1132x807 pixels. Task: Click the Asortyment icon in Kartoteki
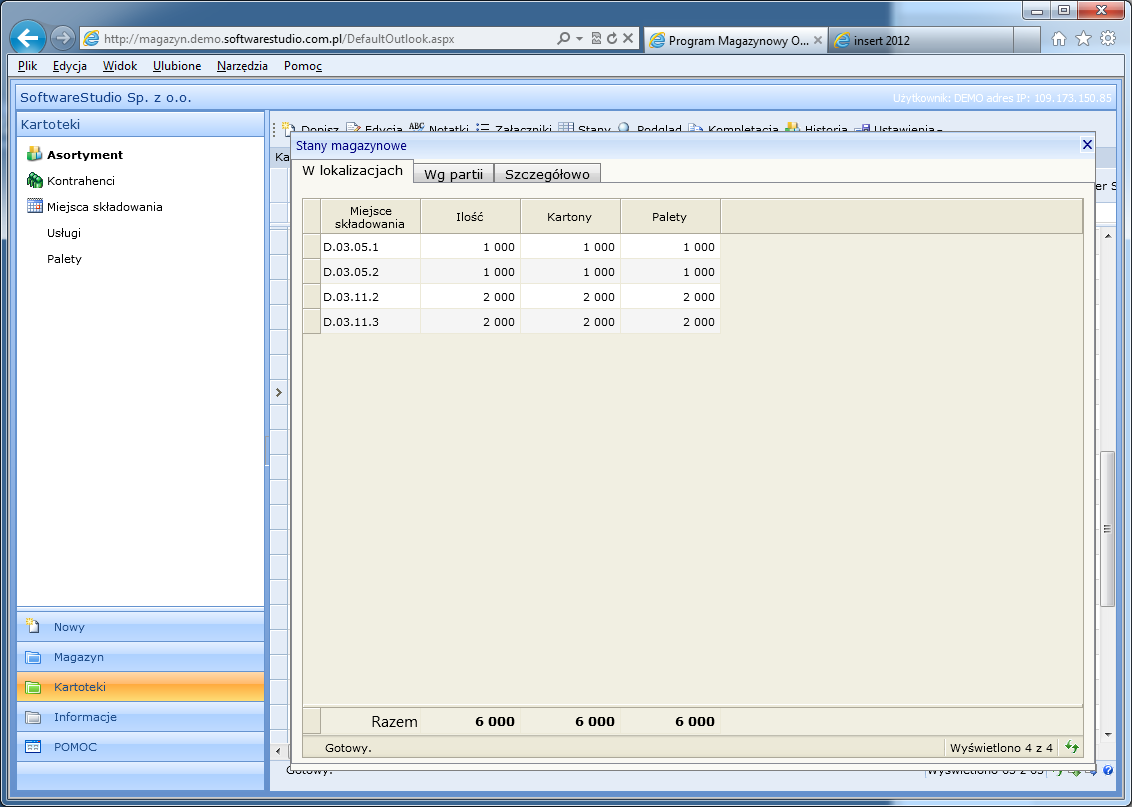(34, 155)
